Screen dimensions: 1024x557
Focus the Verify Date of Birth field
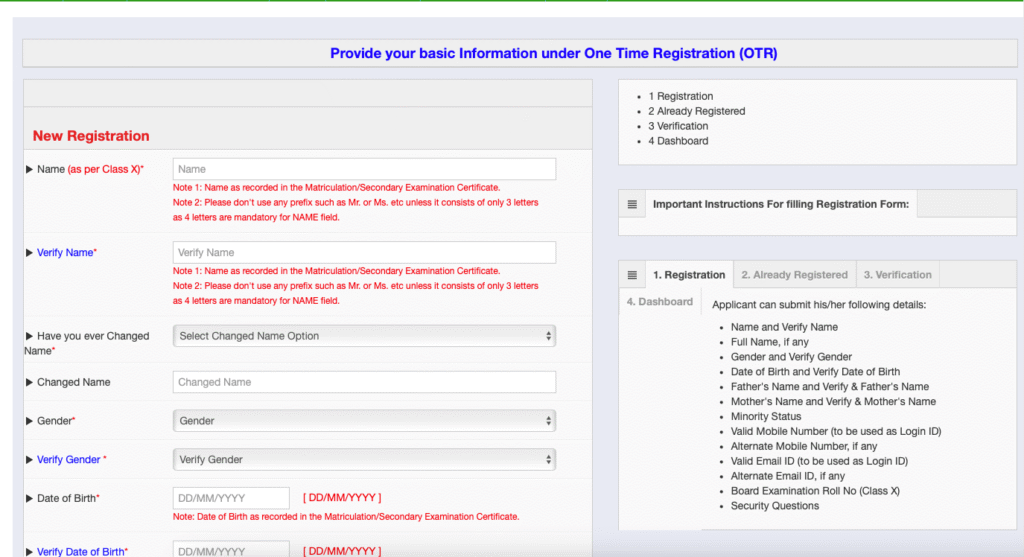coord(231,549)
